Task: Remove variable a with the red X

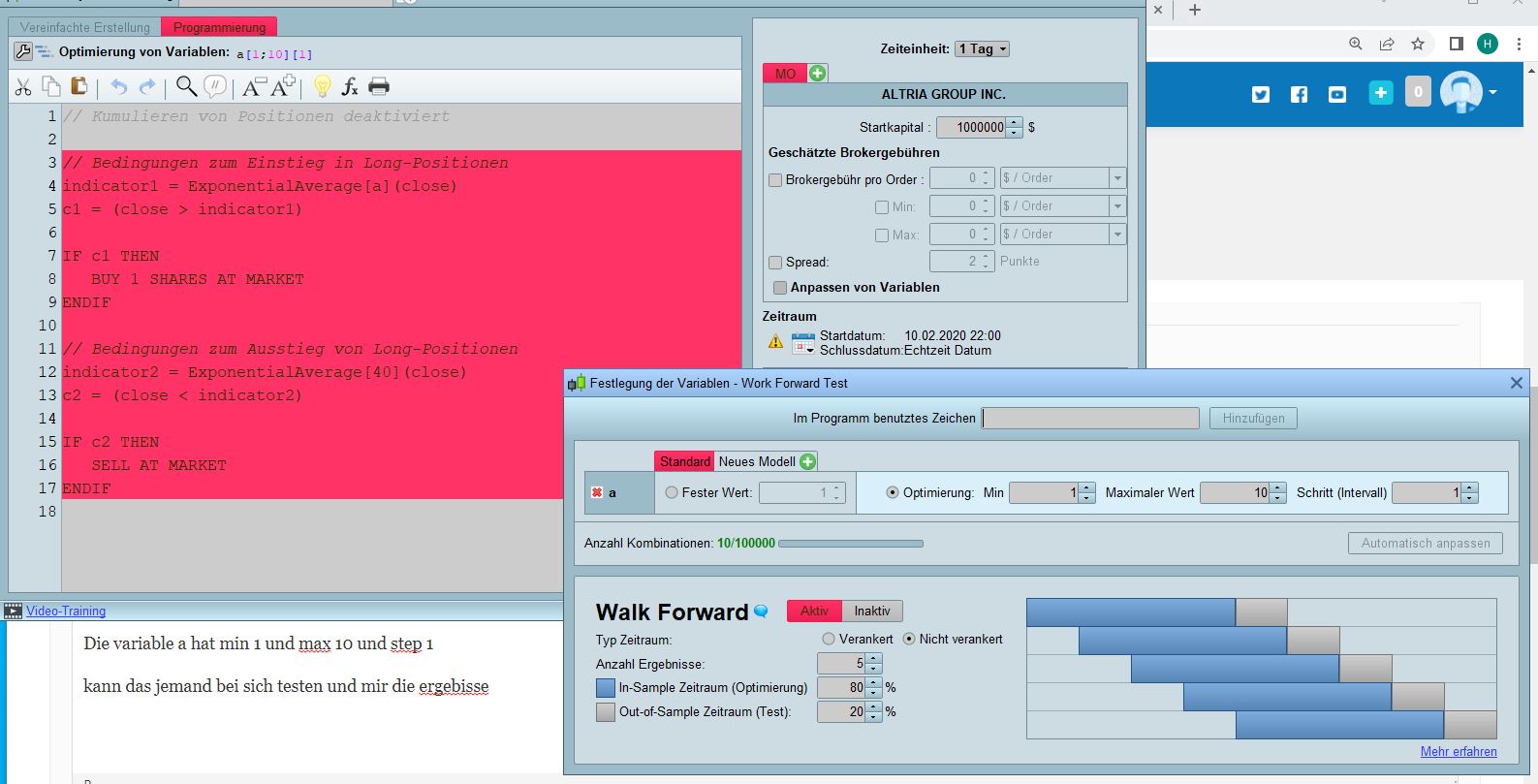Action: click(597, 492)
